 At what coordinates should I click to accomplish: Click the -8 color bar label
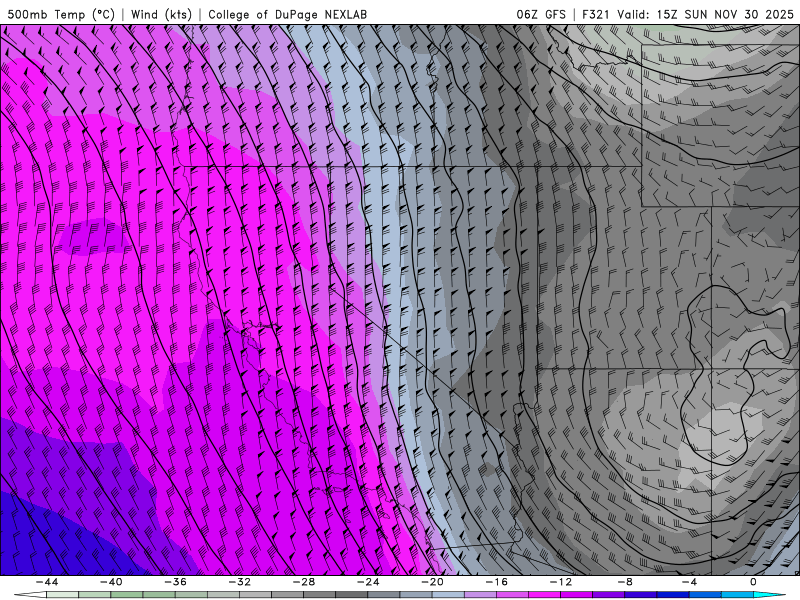pos(626,582)
